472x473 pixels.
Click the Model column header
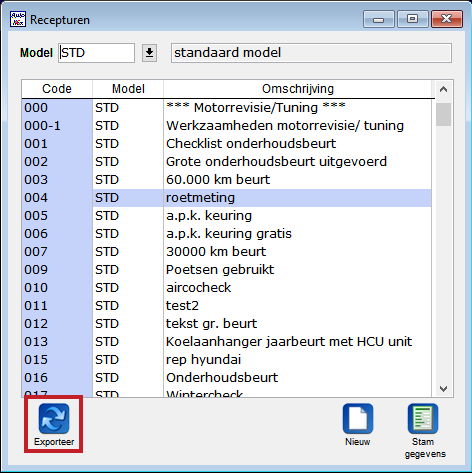pos(128,89)
